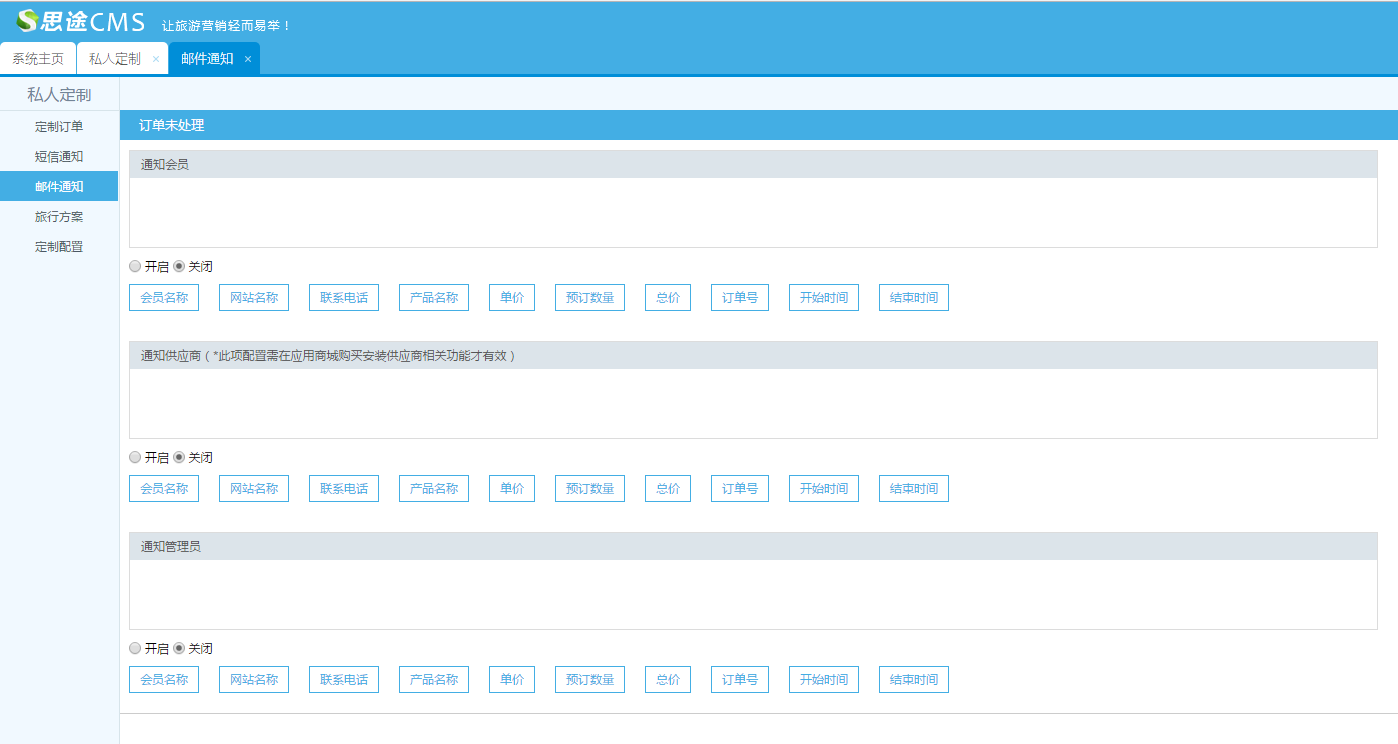Insert 订单号 tag in 通知供应商 section

740,489
